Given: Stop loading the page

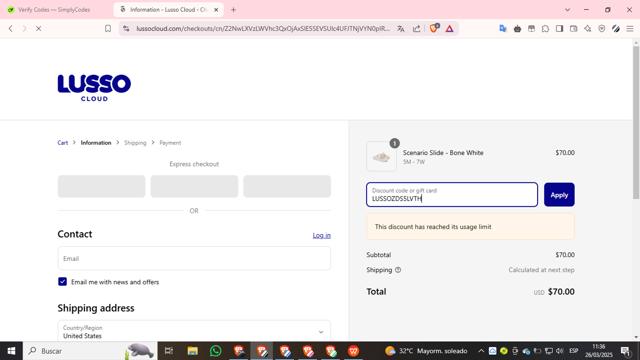Looking at the screenshot, I should (38, 29).
